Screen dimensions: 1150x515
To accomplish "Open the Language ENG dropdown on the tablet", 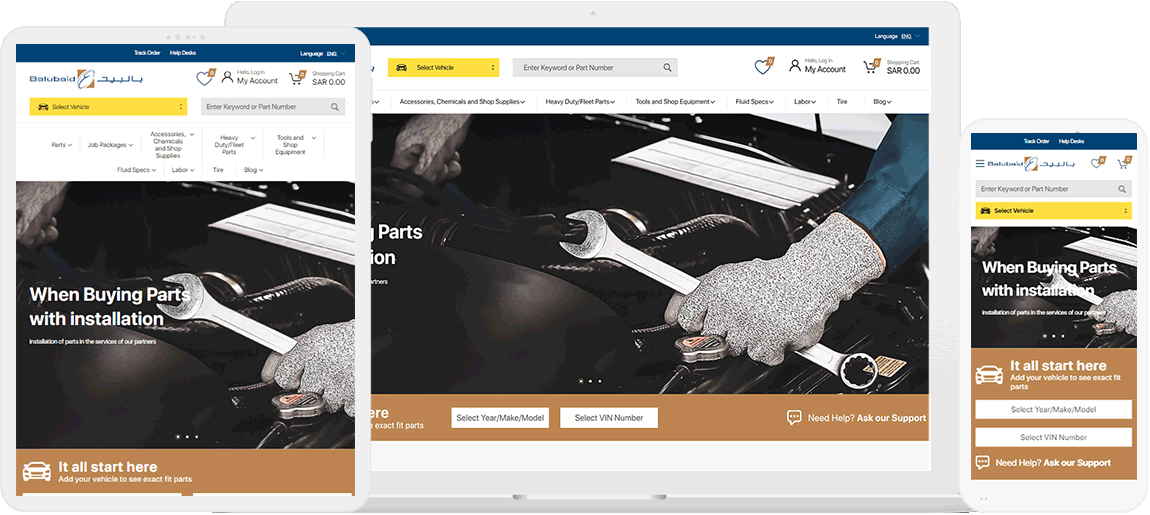I will point(323,54).
